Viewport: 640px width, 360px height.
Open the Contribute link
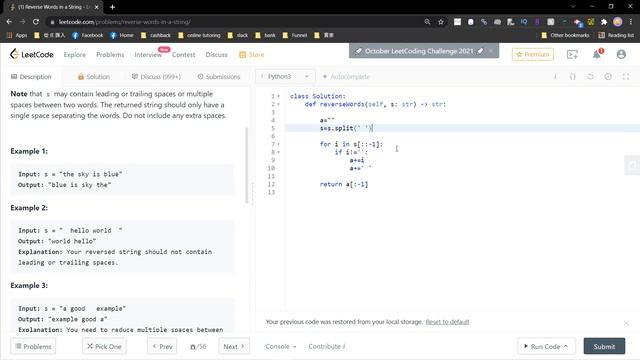(327, 347)
